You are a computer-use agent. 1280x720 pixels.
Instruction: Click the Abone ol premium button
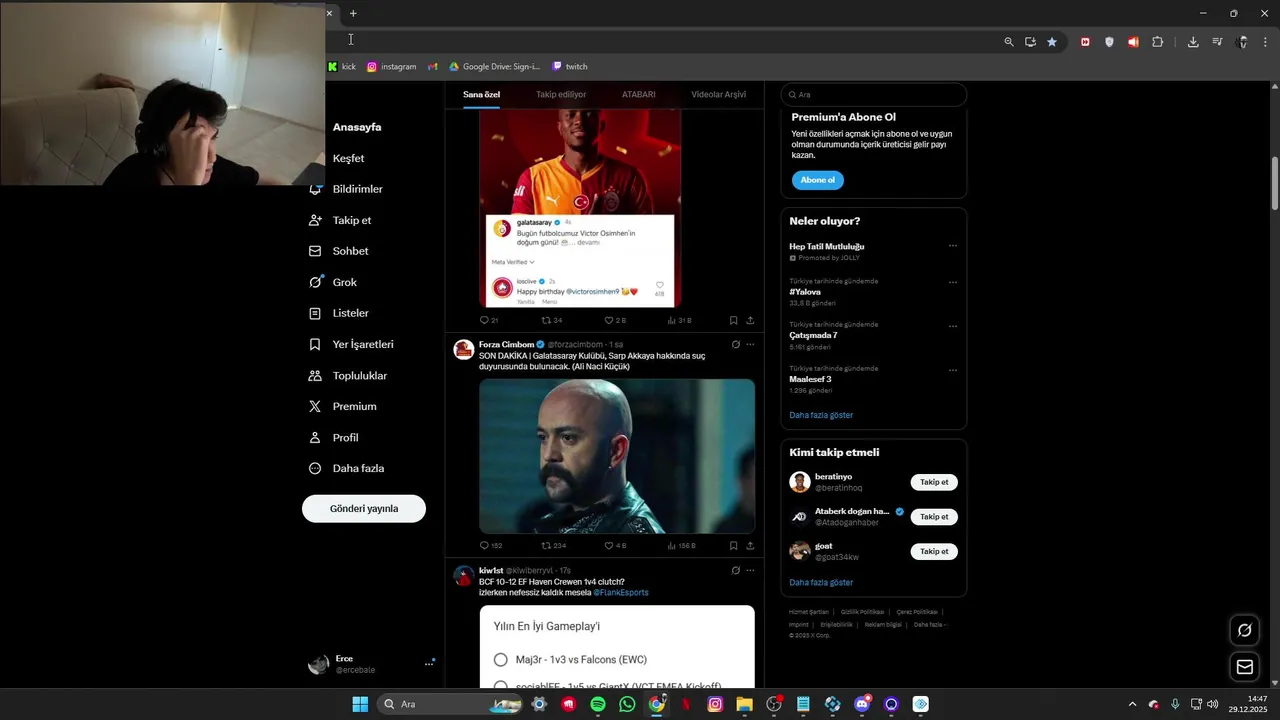(x=817, y=180)
